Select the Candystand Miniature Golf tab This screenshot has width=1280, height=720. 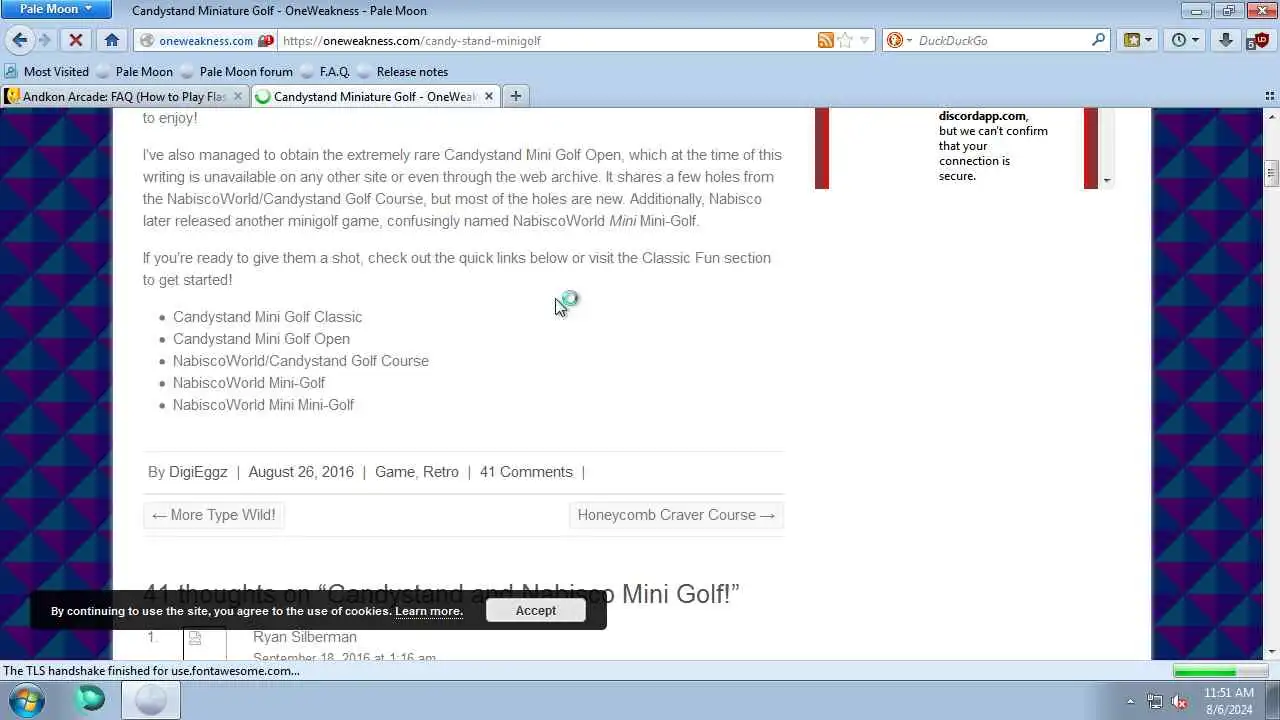tap(375, 96)
